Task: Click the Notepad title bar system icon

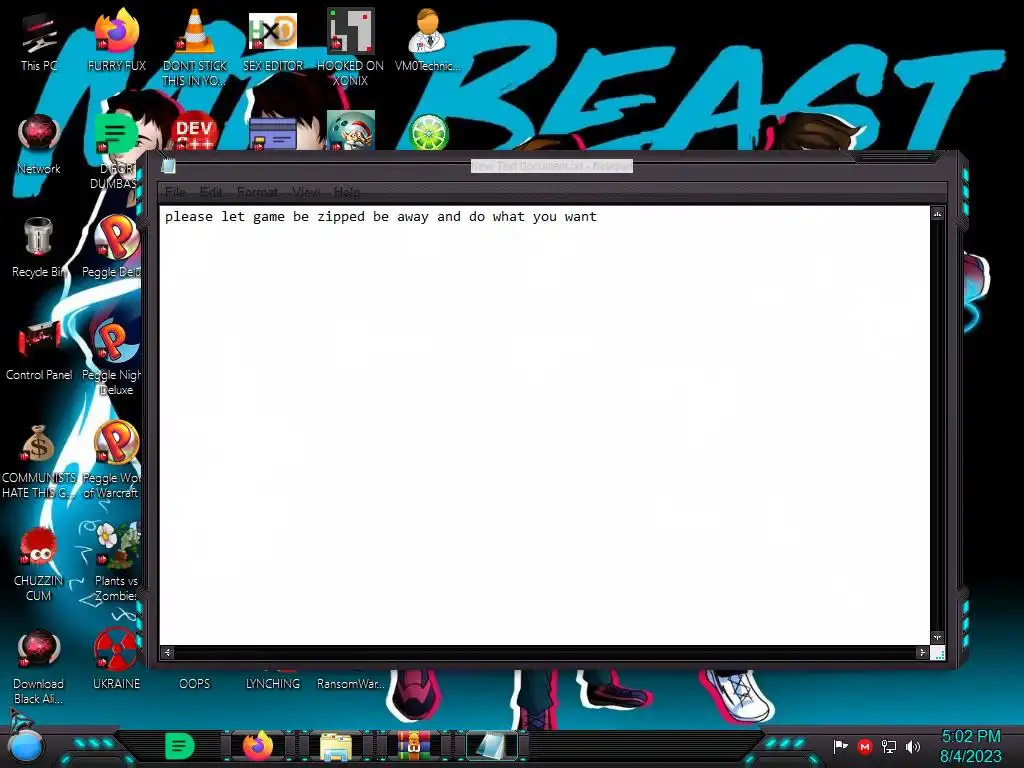Action: pyautogui.click(x=168, y=166)
